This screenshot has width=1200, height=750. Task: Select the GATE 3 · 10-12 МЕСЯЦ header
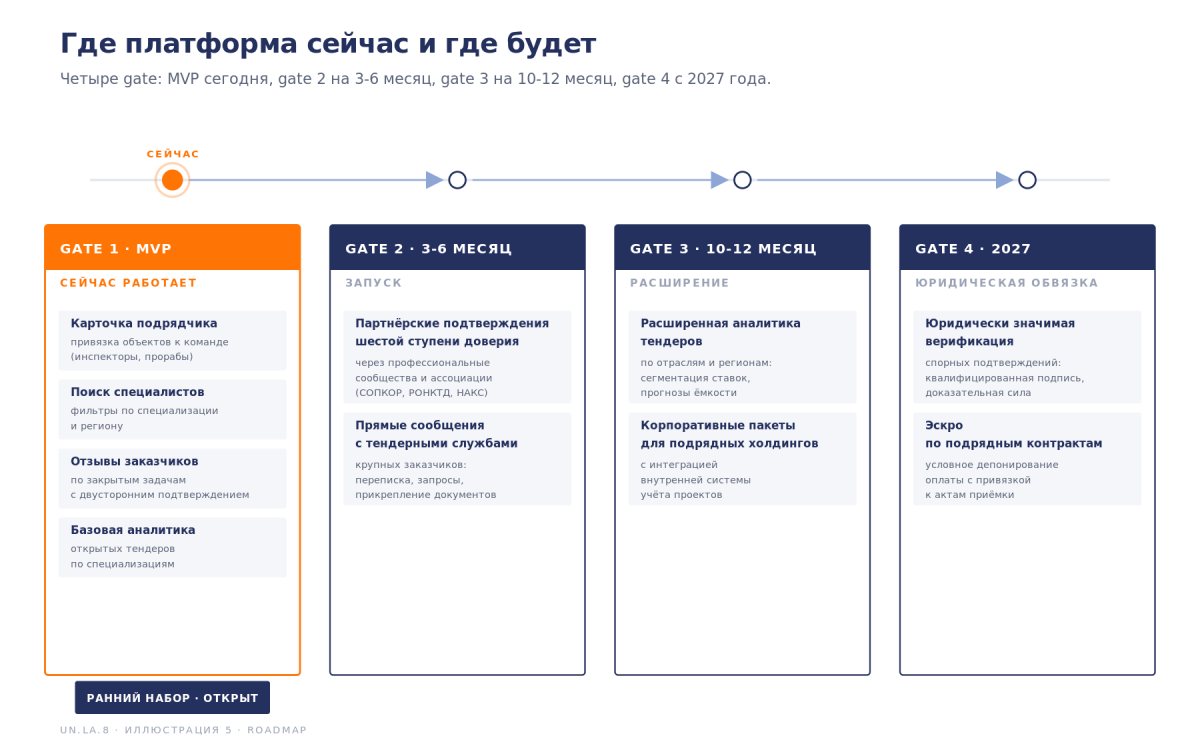[742, 248]
